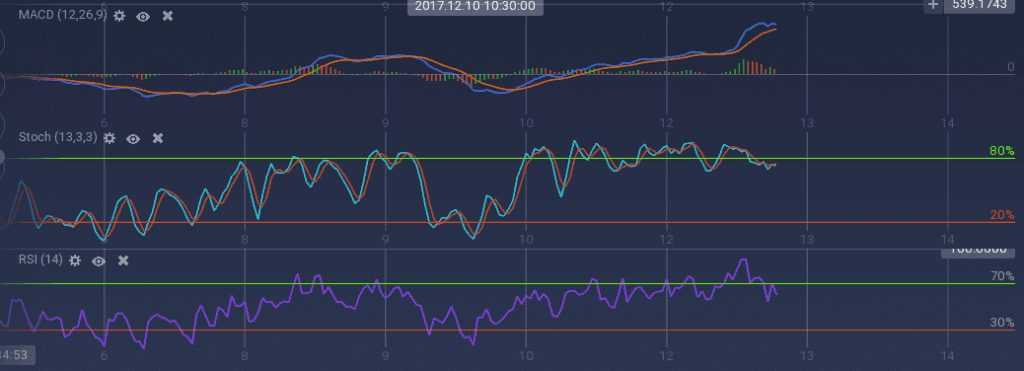Viewport: 1024px width, 371px height.
Task: Toggle MACD indicator visibility eye
Action: pos(143,16)
